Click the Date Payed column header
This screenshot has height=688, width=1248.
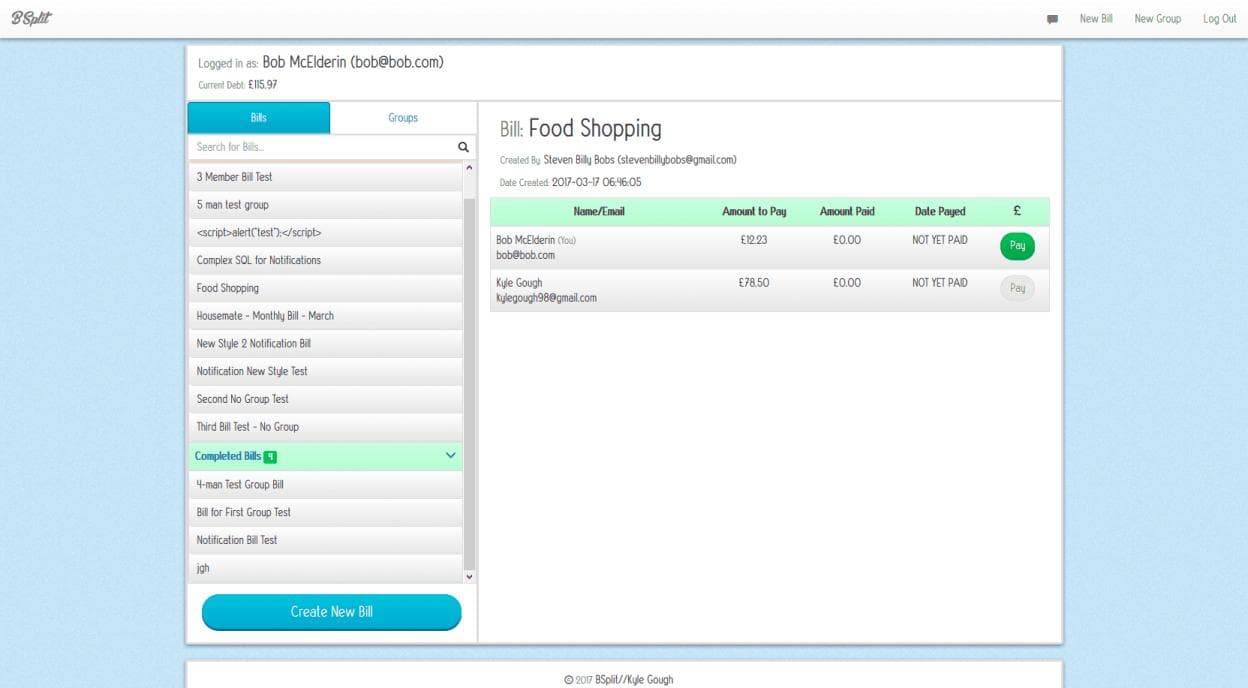(x=940, y=212)
